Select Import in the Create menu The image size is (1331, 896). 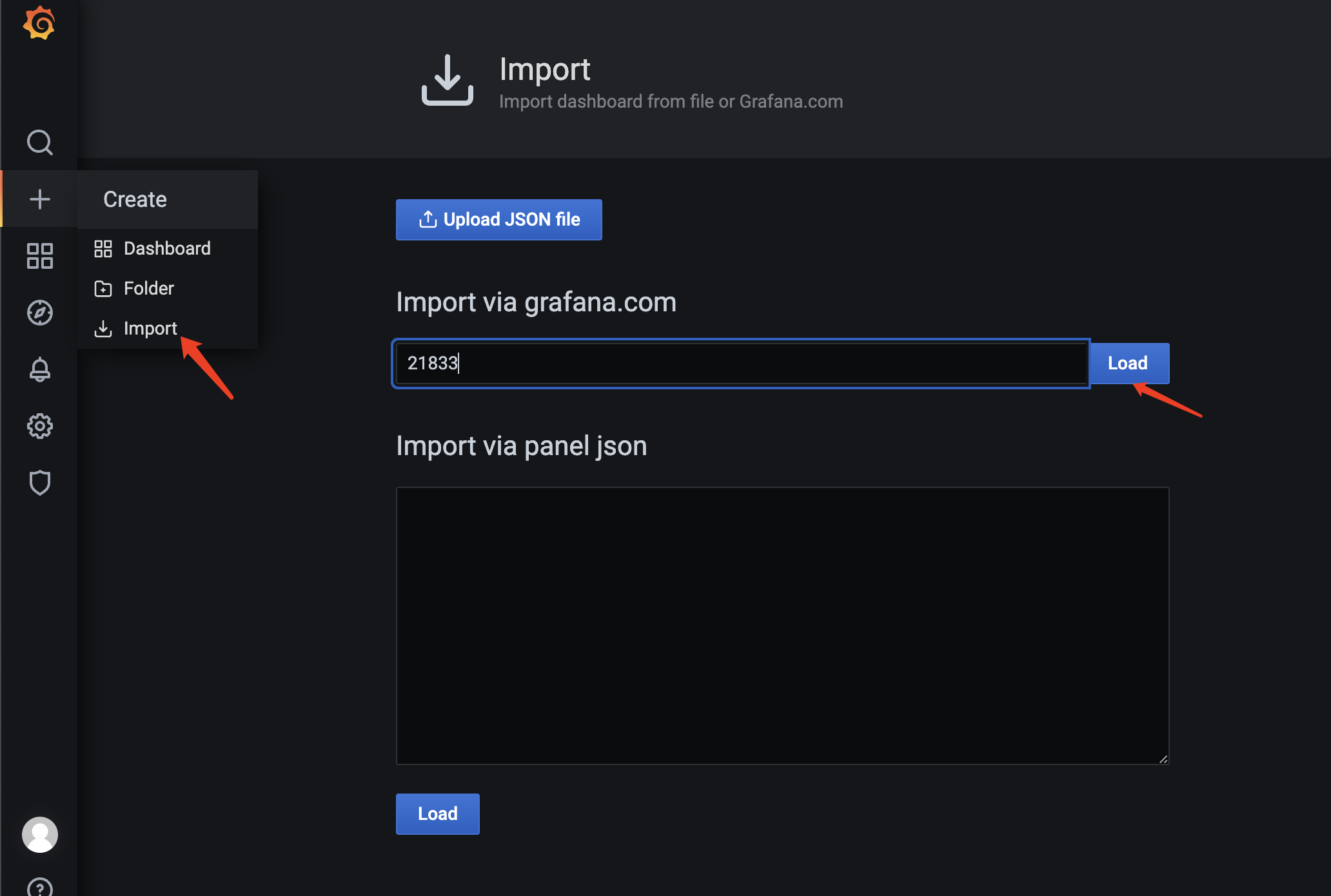[x=150, y=329]
